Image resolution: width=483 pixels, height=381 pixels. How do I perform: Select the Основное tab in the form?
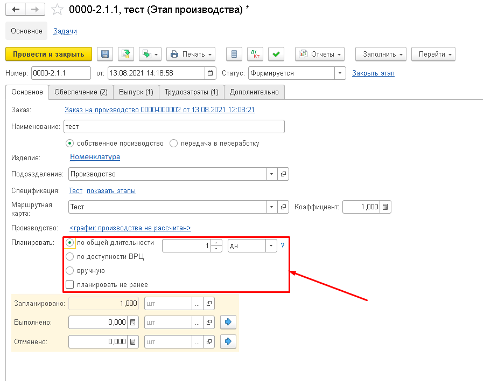[x=27, y=92]
